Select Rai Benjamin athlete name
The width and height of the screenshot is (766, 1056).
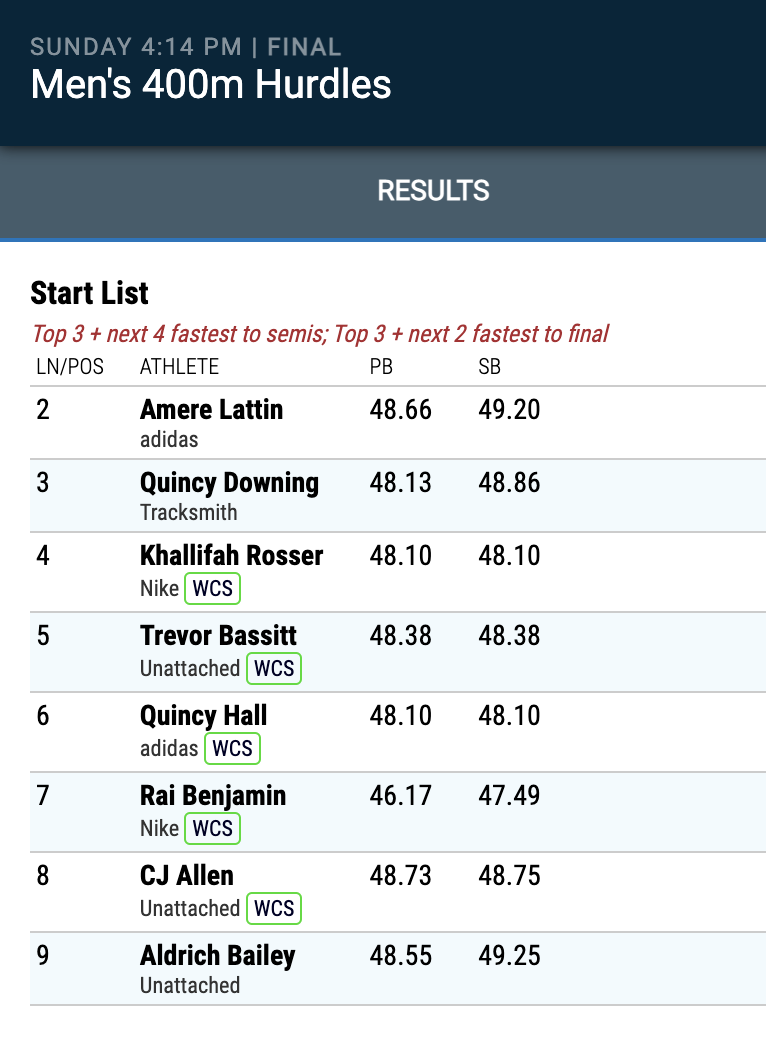(x=213, y=796)
